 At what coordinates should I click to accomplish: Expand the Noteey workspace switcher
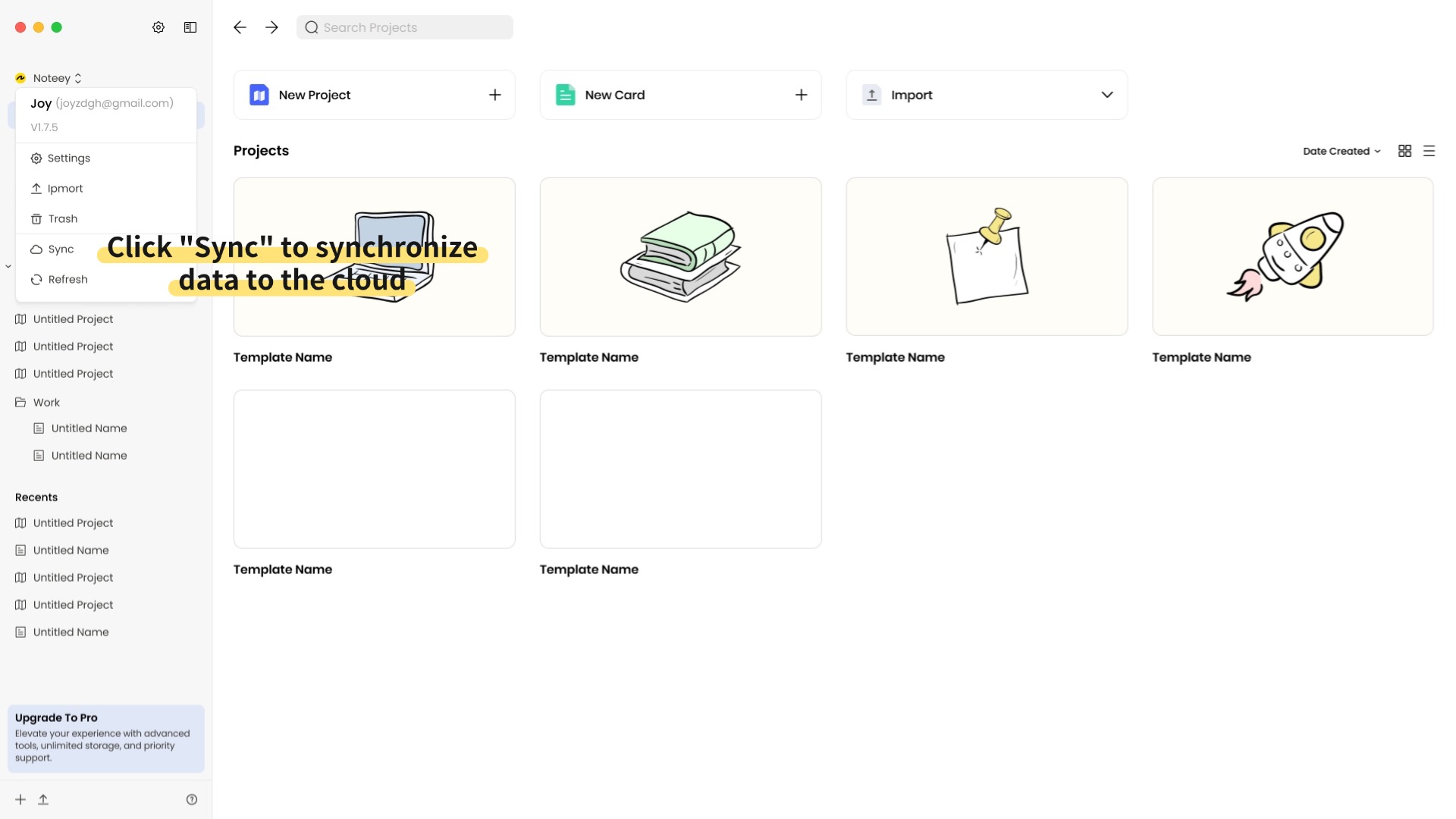point(58,78)
